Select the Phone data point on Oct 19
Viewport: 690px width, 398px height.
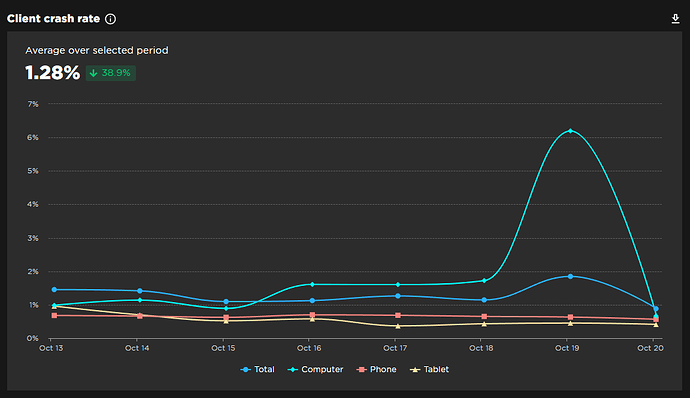570,317
